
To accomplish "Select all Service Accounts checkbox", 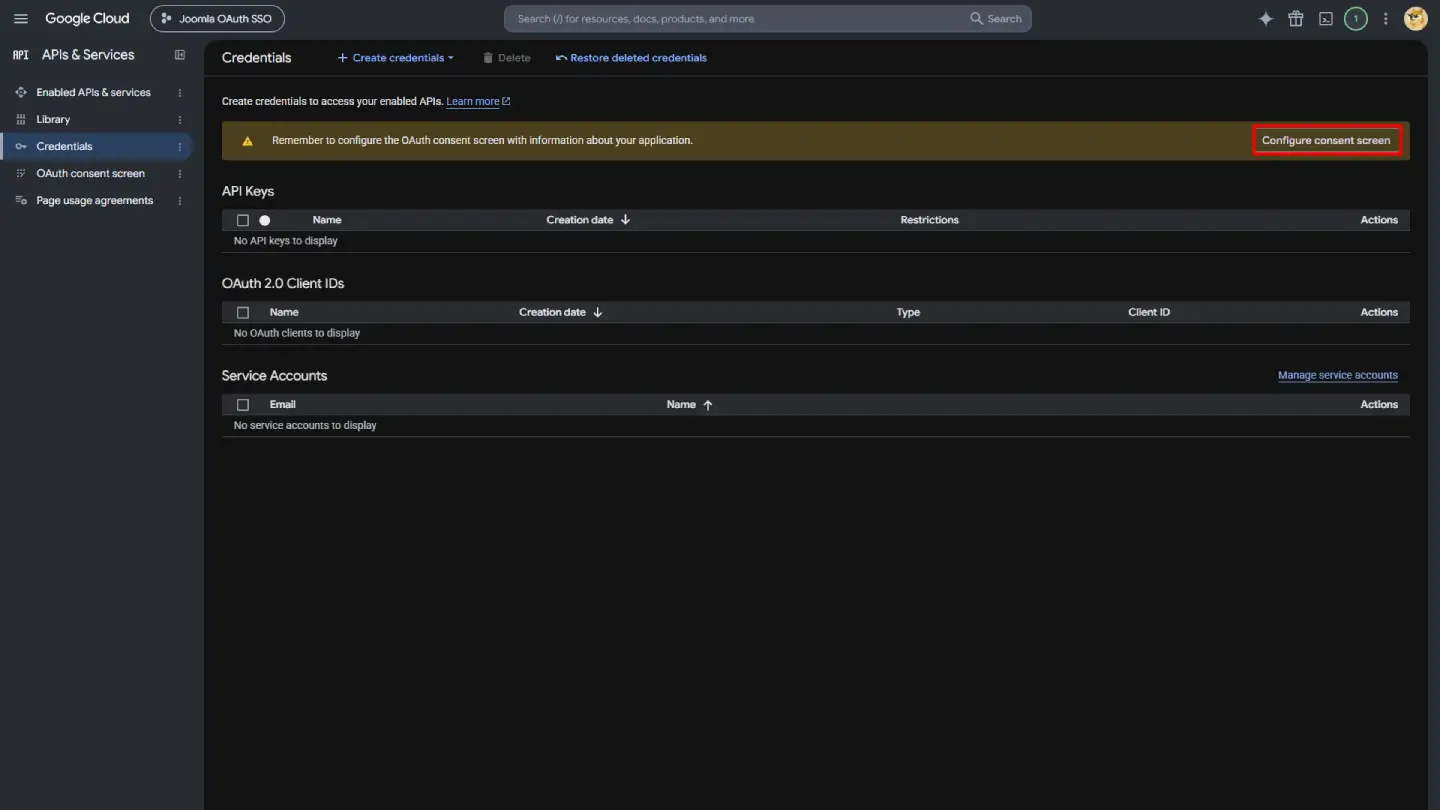I will pos(243,405).
